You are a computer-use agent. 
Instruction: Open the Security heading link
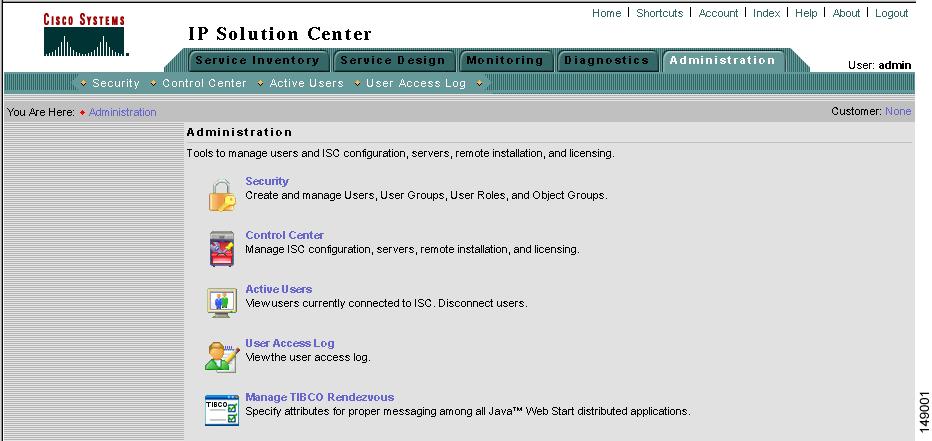[x=267, y=181]
